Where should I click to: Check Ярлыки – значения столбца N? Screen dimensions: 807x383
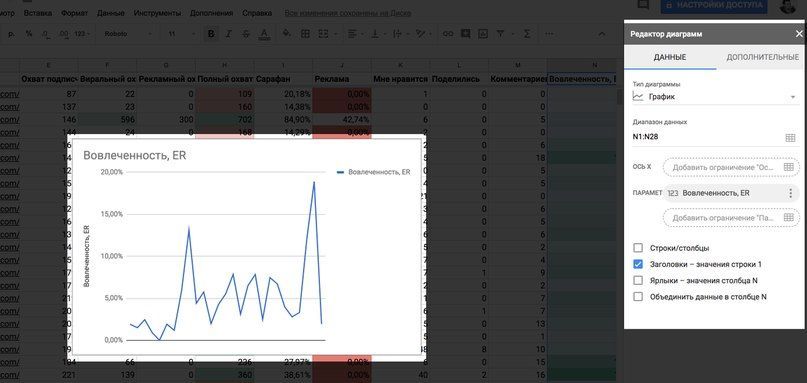[x=638, y=281]
